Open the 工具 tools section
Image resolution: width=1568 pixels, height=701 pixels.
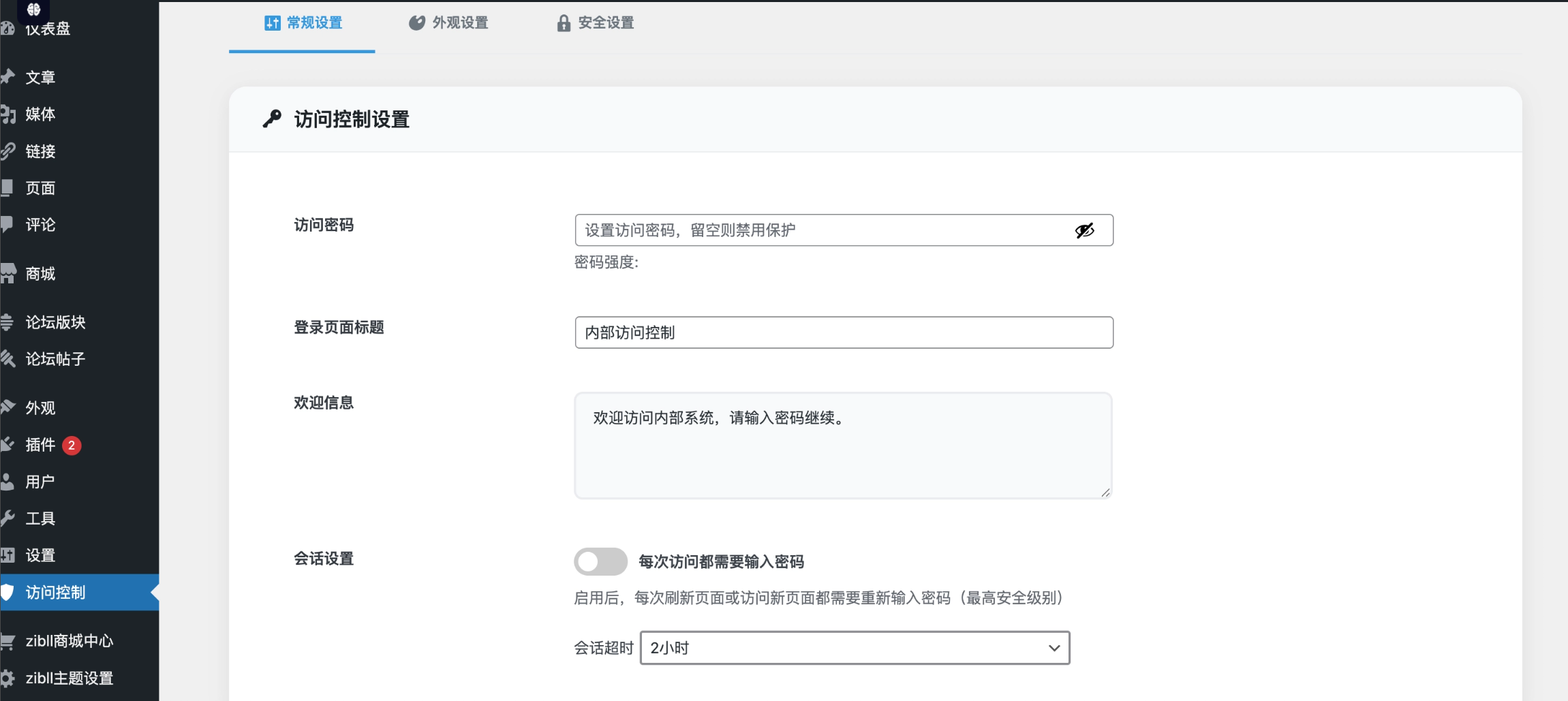tap(41, 518)
